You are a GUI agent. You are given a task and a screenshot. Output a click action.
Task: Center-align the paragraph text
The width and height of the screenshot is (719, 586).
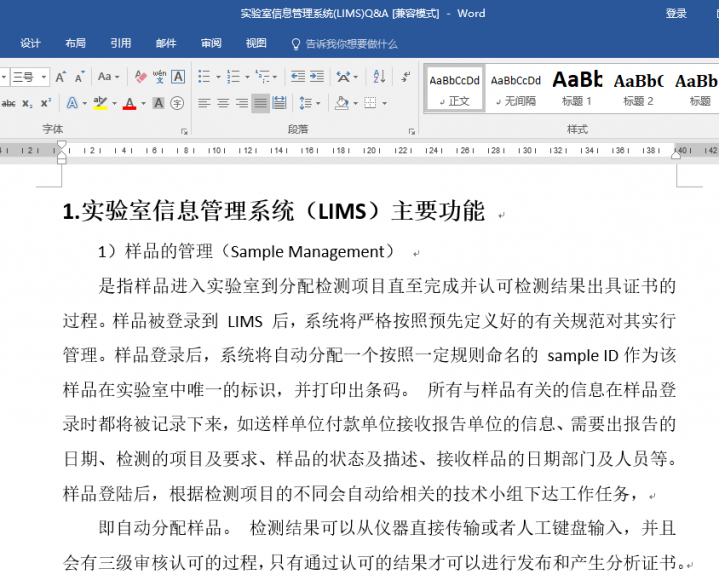(223, 103)
